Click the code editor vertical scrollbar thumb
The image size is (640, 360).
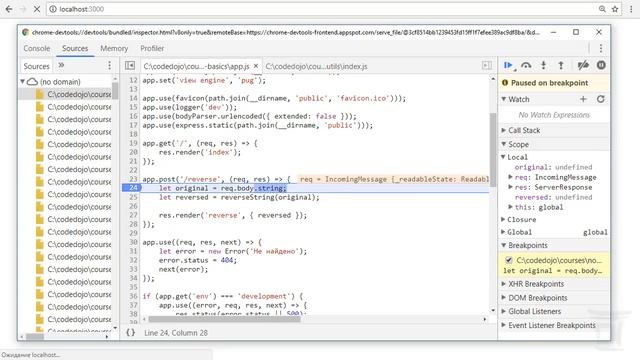pos(493,149)
